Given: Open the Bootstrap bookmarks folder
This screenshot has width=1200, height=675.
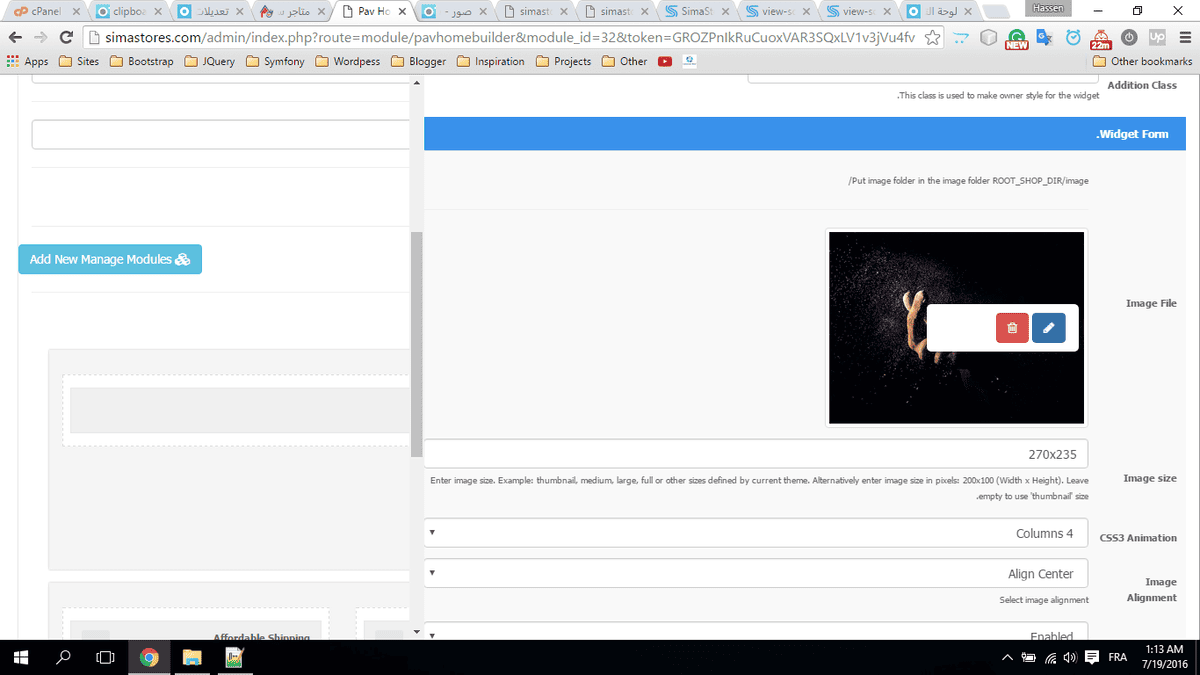Looking at the screenshot, I should coord(141,61).
